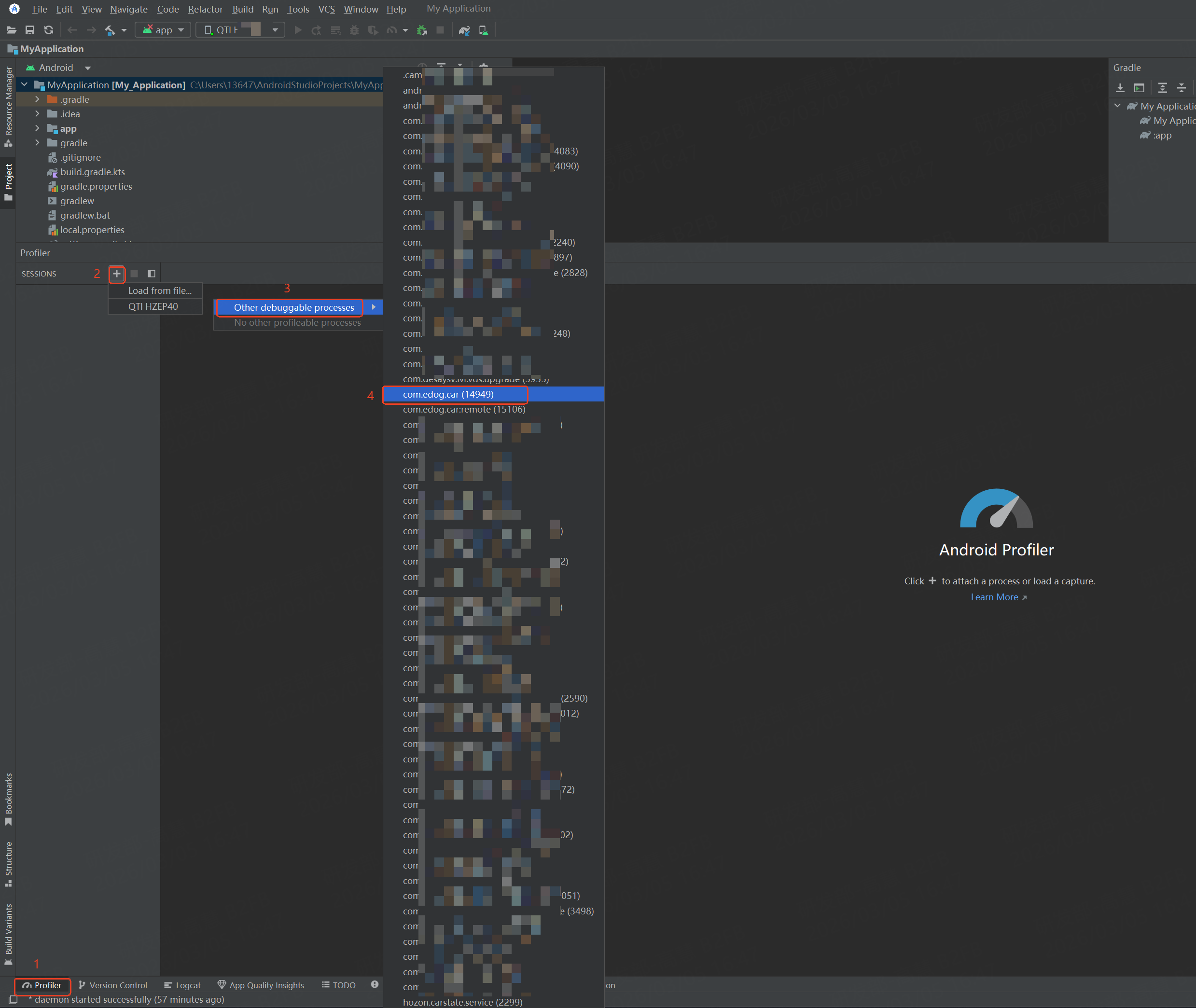Viewport: 1196px width, 1008px height.
Task: Click the Gradle download sources icon
Action: point(1120,87)
